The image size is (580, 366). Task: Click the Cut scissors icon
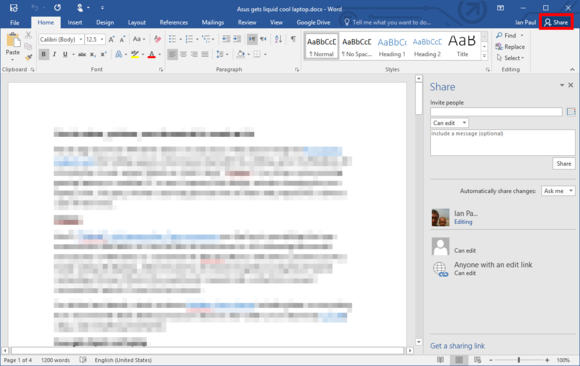tap(28, 35)
